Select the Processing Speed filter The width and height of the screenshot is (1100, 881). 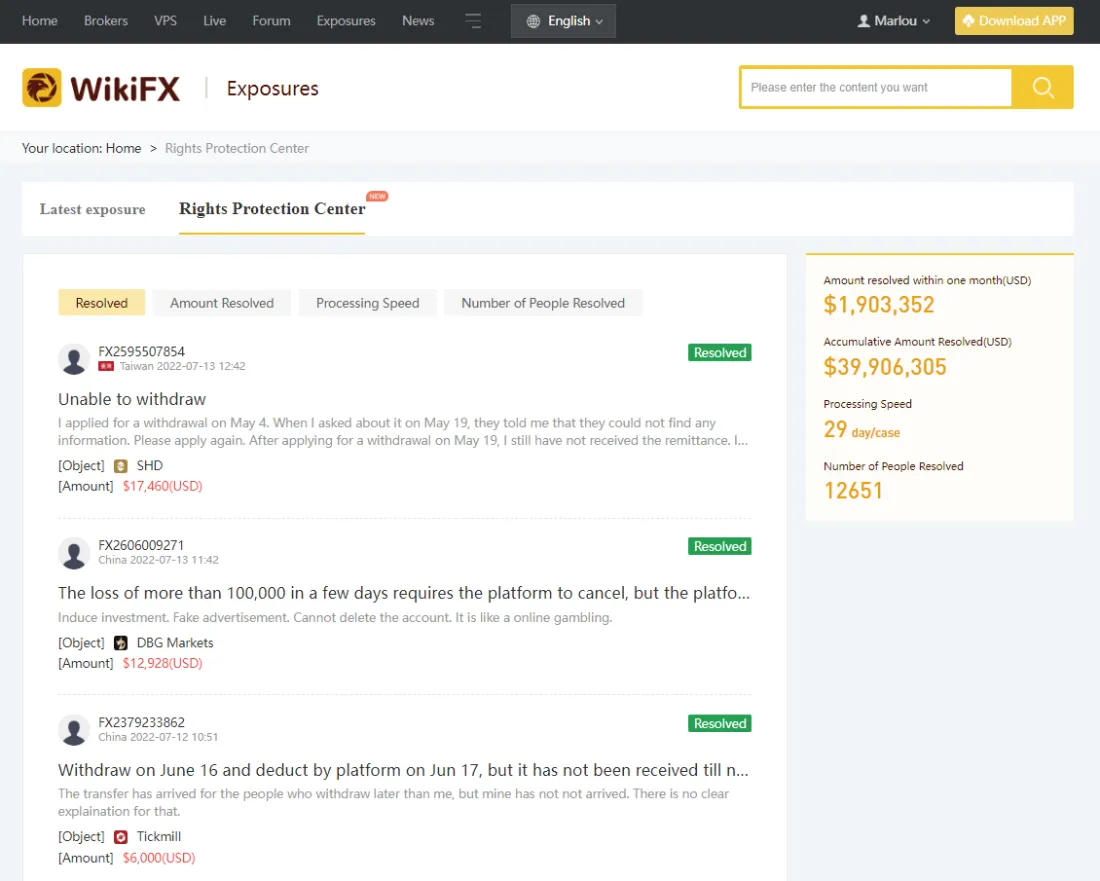tap(368, 303)
